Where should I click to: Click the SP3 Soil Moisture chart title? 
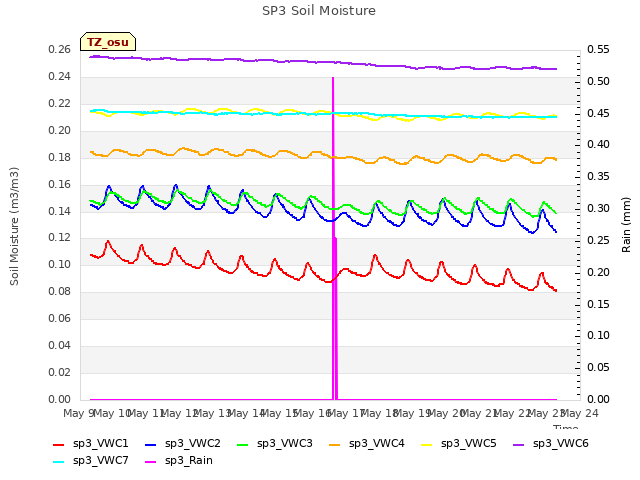[x=319, y=11]
